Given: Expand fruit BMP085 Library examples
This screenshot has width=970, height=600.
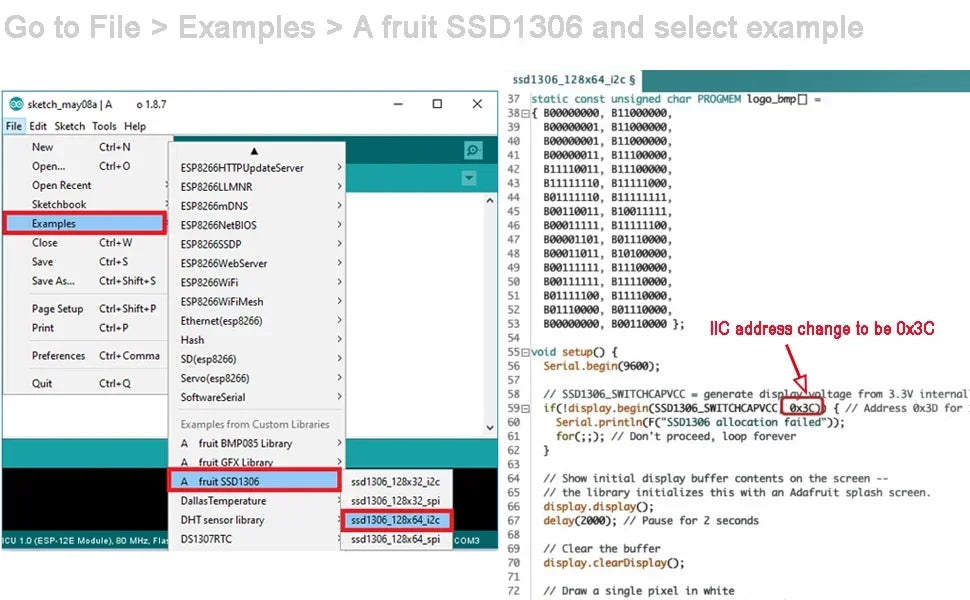Looking at the screenshot, I should (257, 444).
